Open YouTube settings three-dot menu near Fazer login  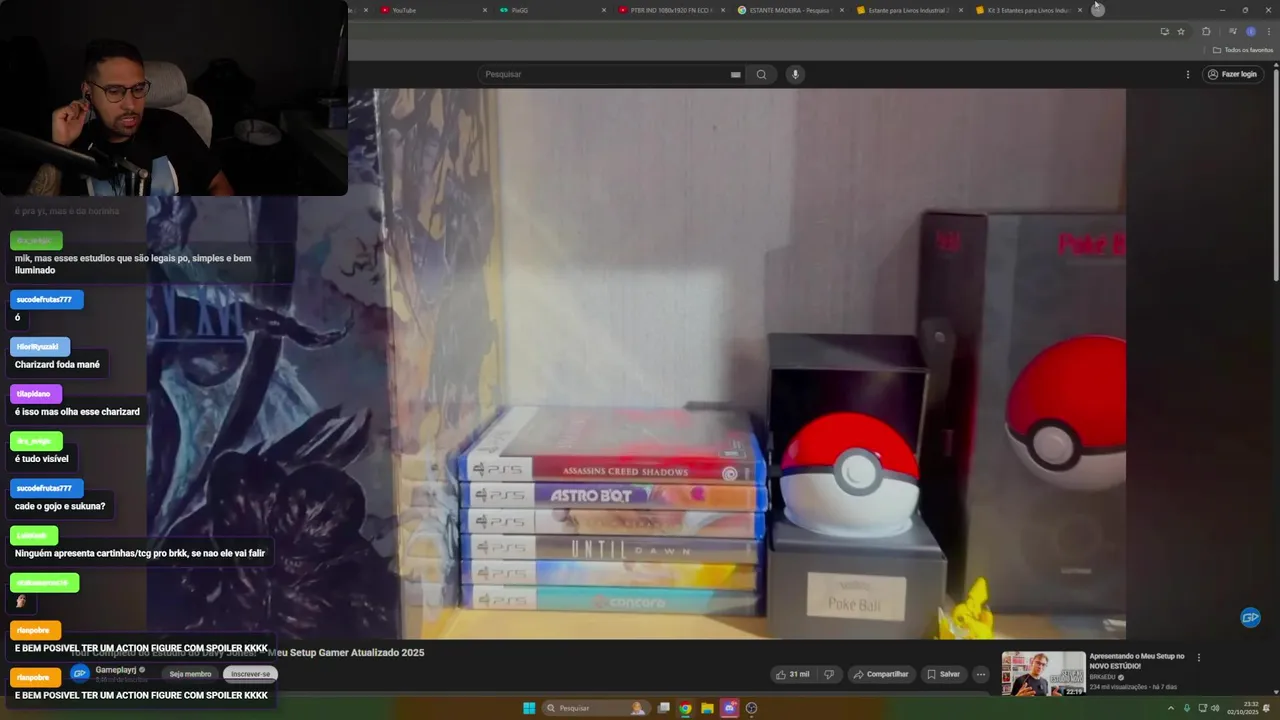(x=1188, y=74)
